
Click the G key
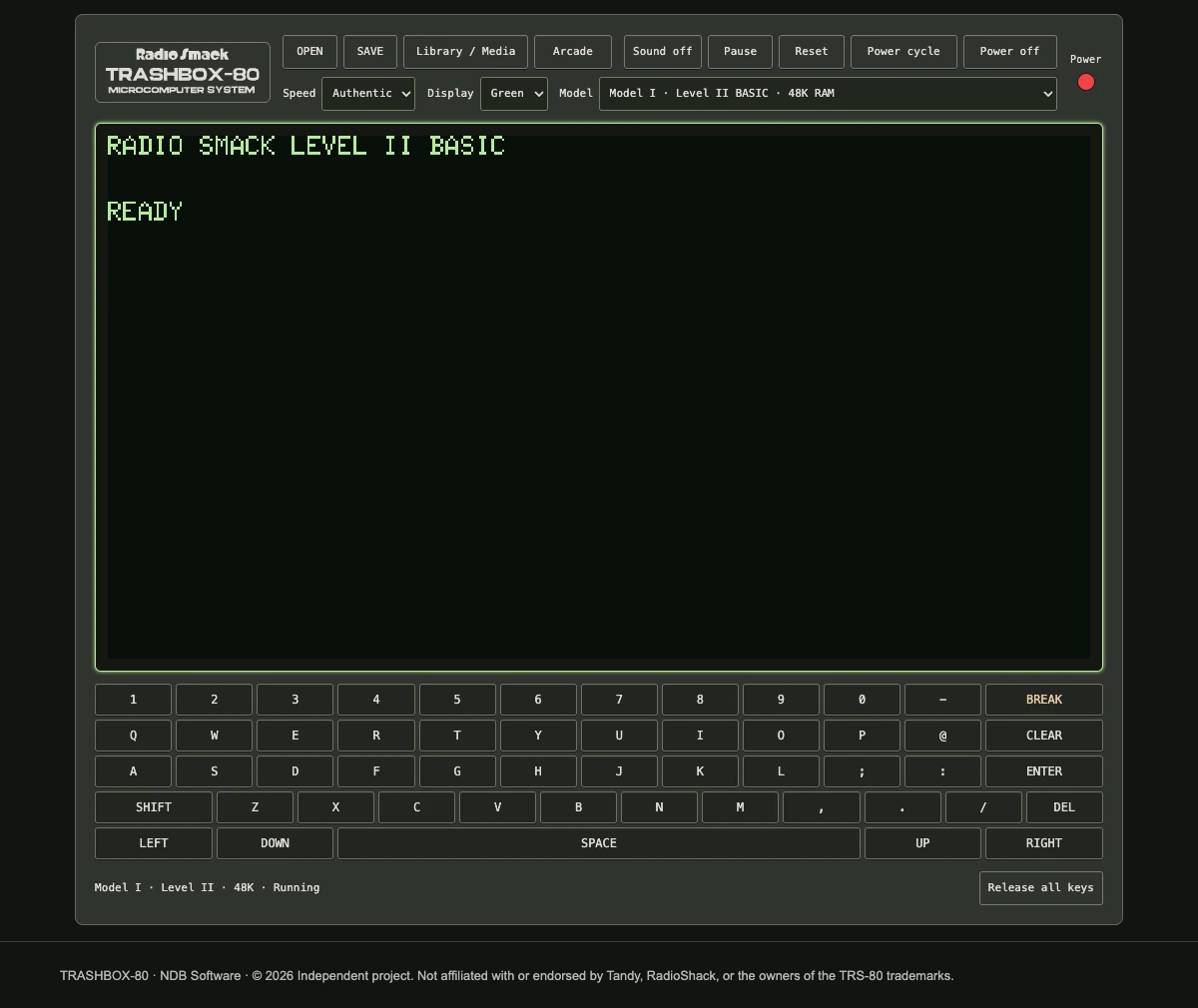(457, 771)
